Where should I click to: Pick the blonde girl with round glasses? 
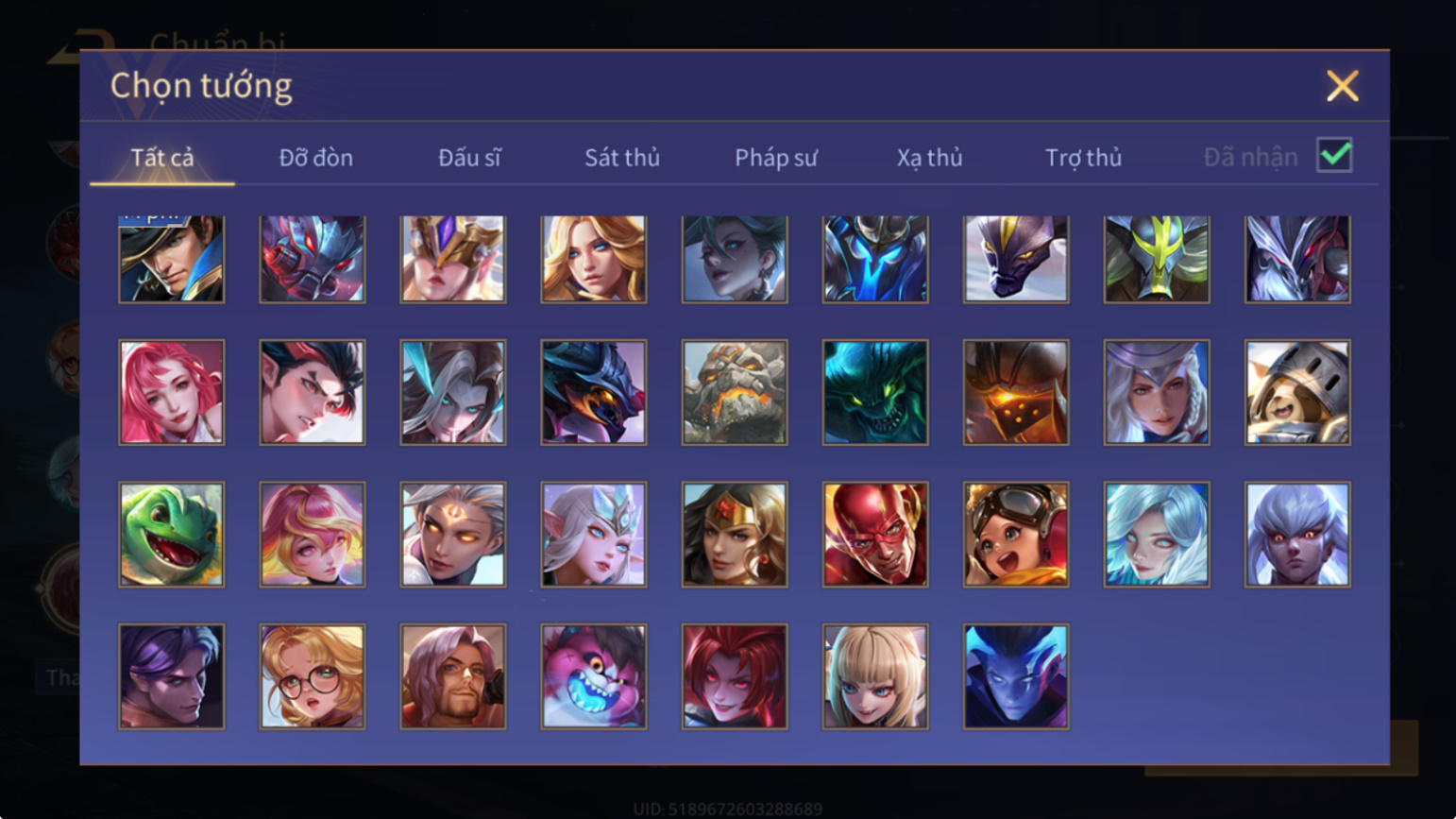pos(313,676)
